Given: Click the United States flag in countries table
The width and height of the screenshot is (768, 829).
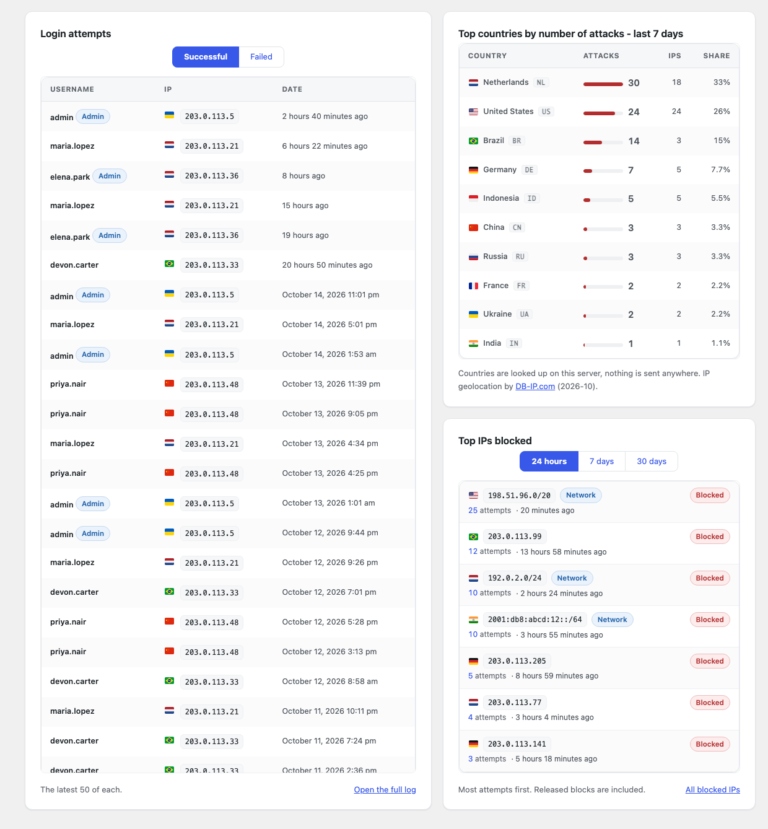Looking at the screenshot, I should pos(474,112).
